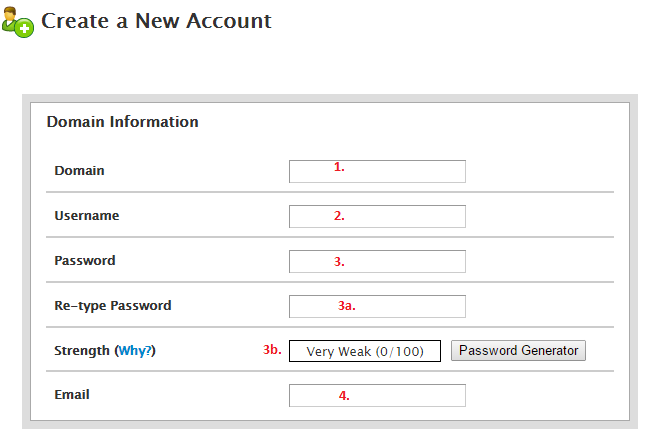This screenshot has width=645, height=430.
Task: Focus the Email text field
Action: point(377,395)
